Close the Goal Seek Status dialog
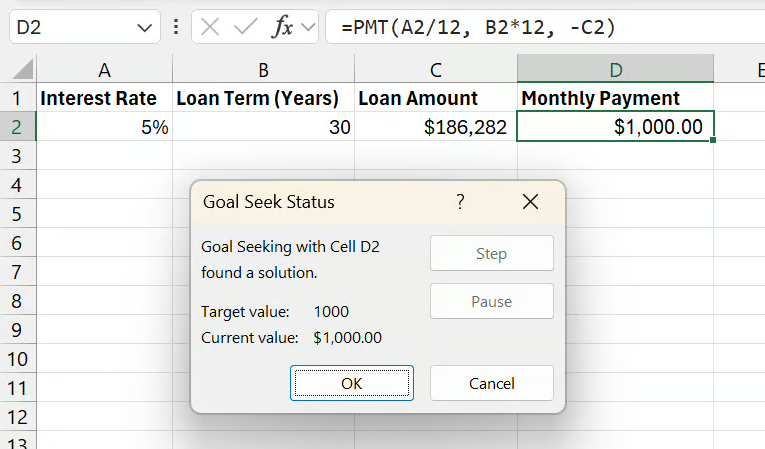This screenshot has height=449, width=765. (531, 202)
